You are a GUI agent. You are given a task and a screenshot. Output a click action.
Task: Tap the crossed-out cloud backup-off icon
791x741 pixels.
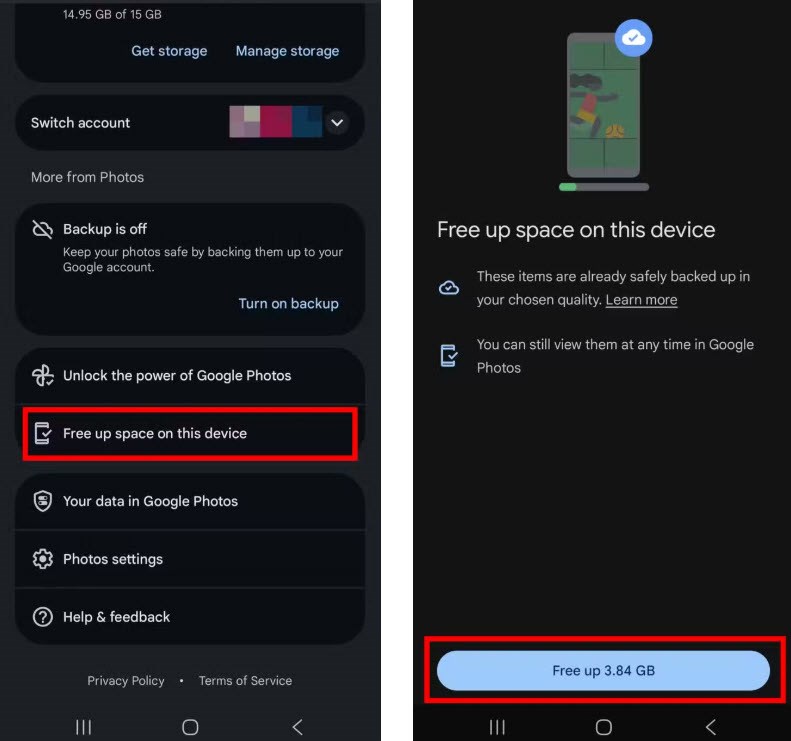42,230
